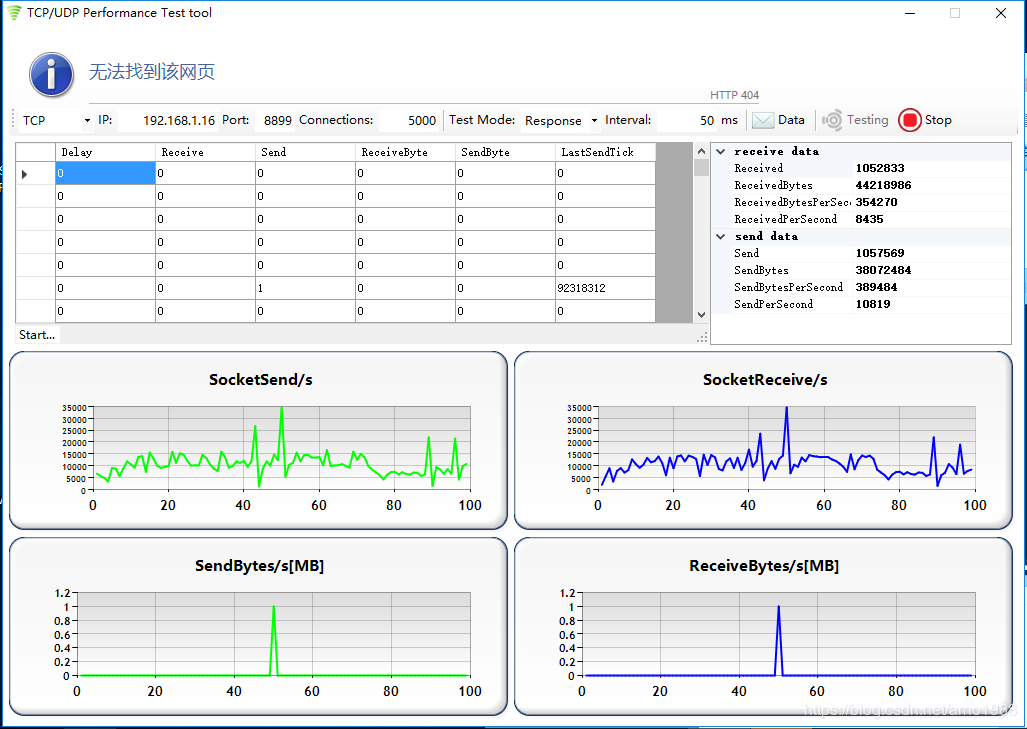Select the SendPerSecond value 10819
Viewport: 1027px width, 729px height.
coord(872,305)
